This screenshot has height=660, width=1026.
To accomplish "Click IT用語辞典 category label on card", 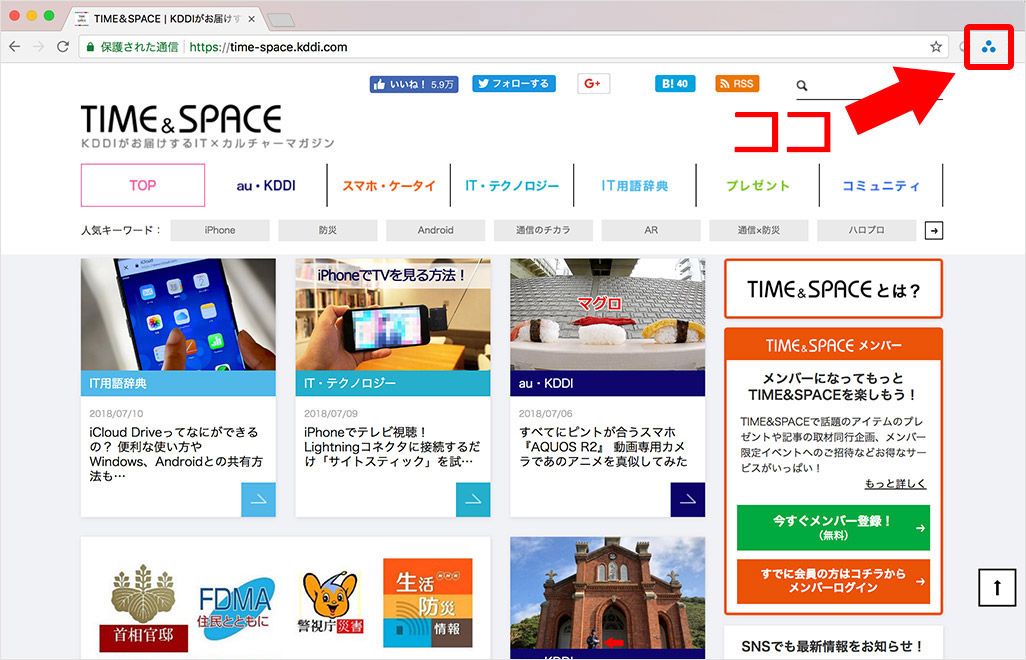I will (178, 383).
